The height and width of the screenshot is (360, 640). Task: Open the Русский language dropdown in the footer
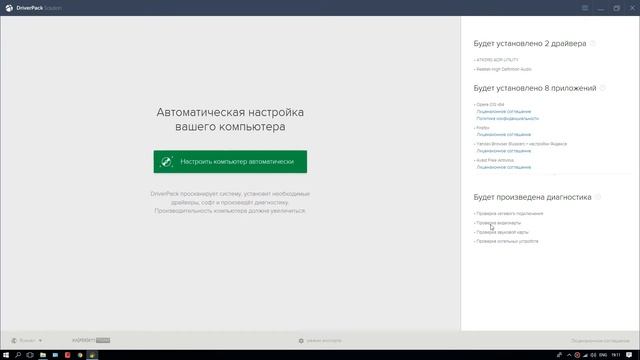tap(31, 340)
